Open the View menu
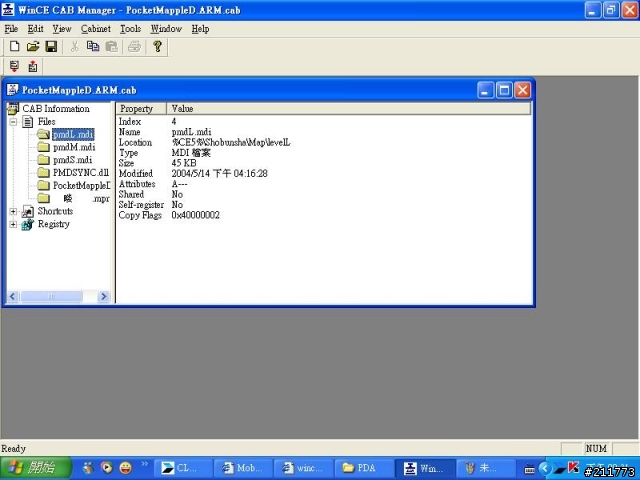The image size is (640, 480). [62, 29]
